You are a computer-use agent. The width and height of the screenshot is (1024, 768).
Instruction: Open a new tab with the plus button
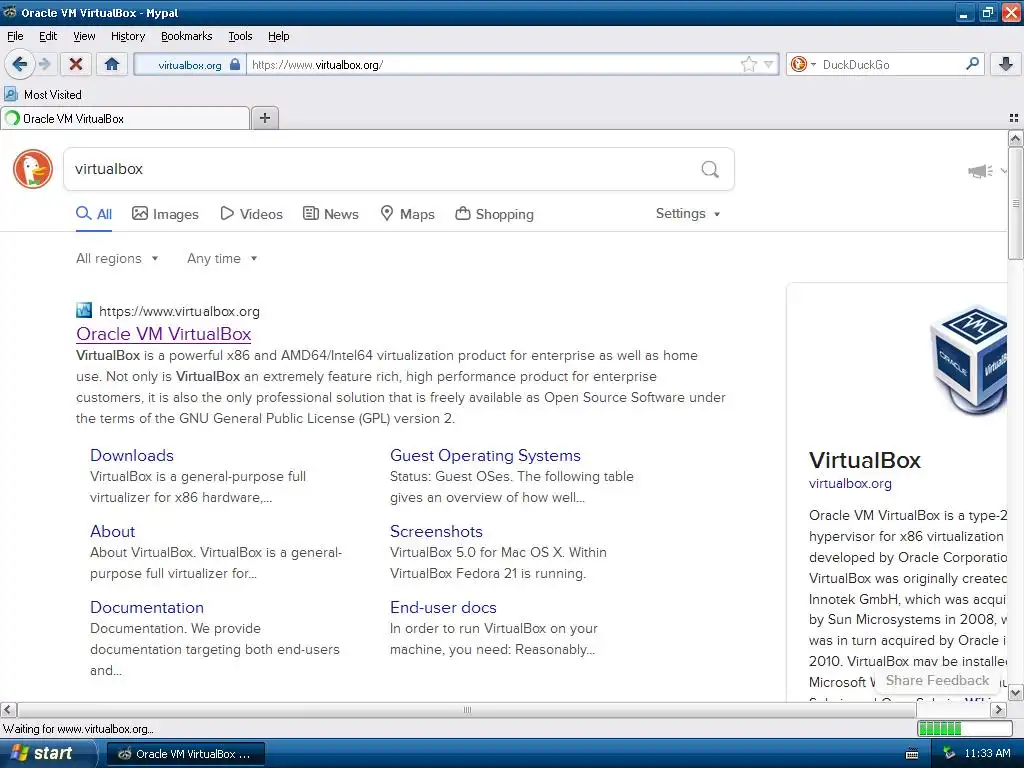(264, 118)
